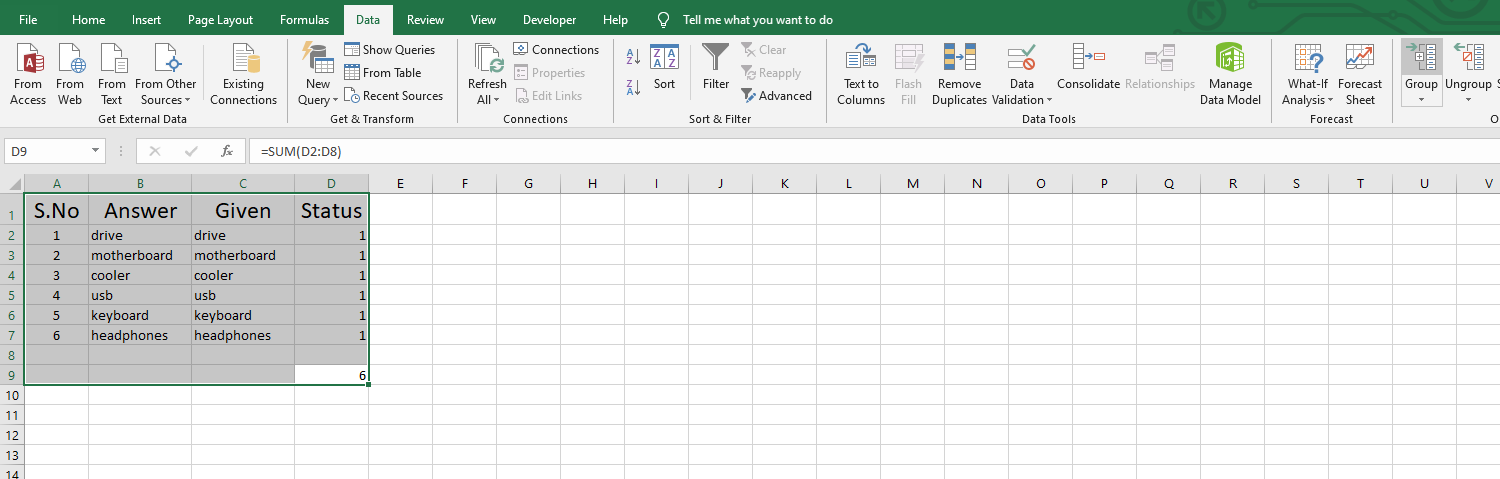The height and width of the screenshot is (479, 1500).
Task: Click the Show Queries button
Action: coord(390,49)
